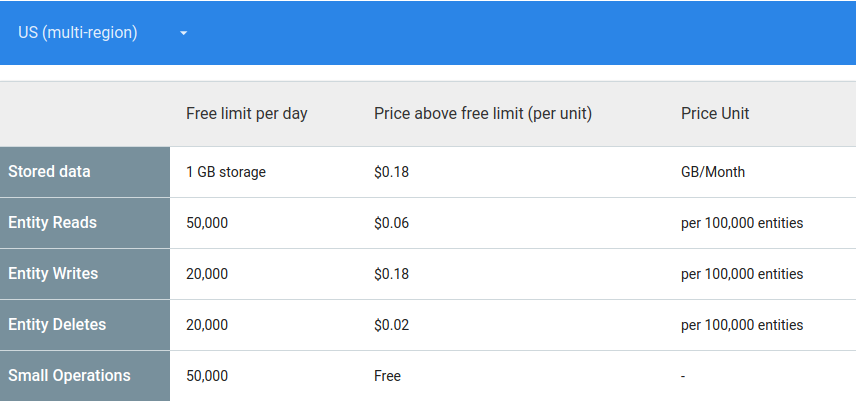Click the price unit for Entity Writes

(x=742, y=274)
